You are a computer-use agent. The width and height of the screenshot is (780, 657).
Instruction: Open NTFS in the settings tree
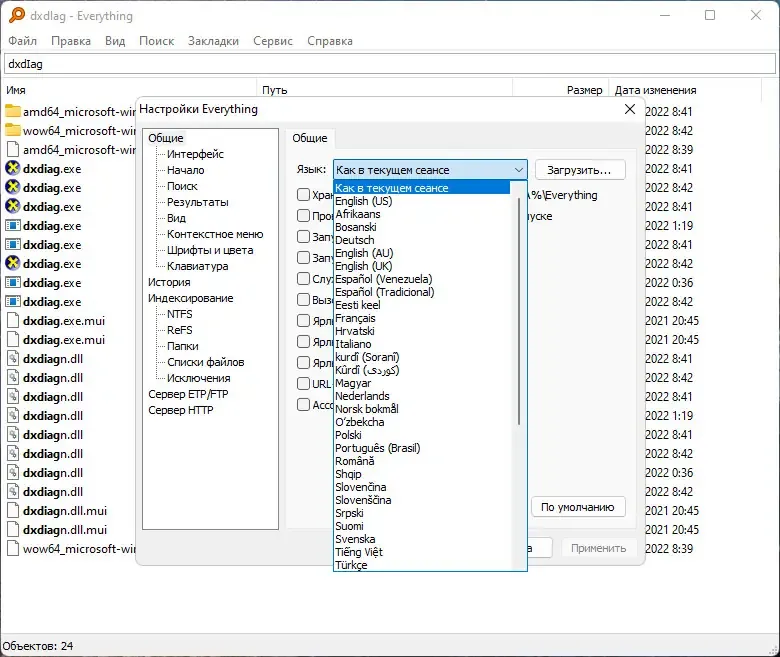(180, 314)
